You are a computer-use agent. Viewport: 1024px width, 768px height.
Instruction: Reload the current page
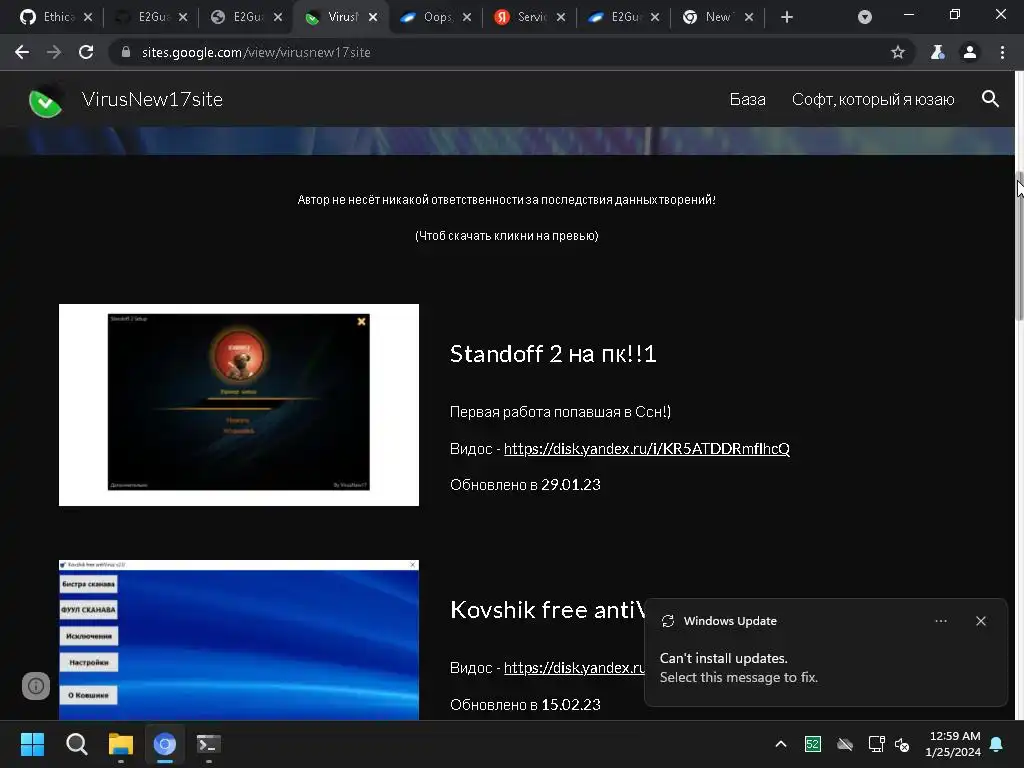coord(86,52)
